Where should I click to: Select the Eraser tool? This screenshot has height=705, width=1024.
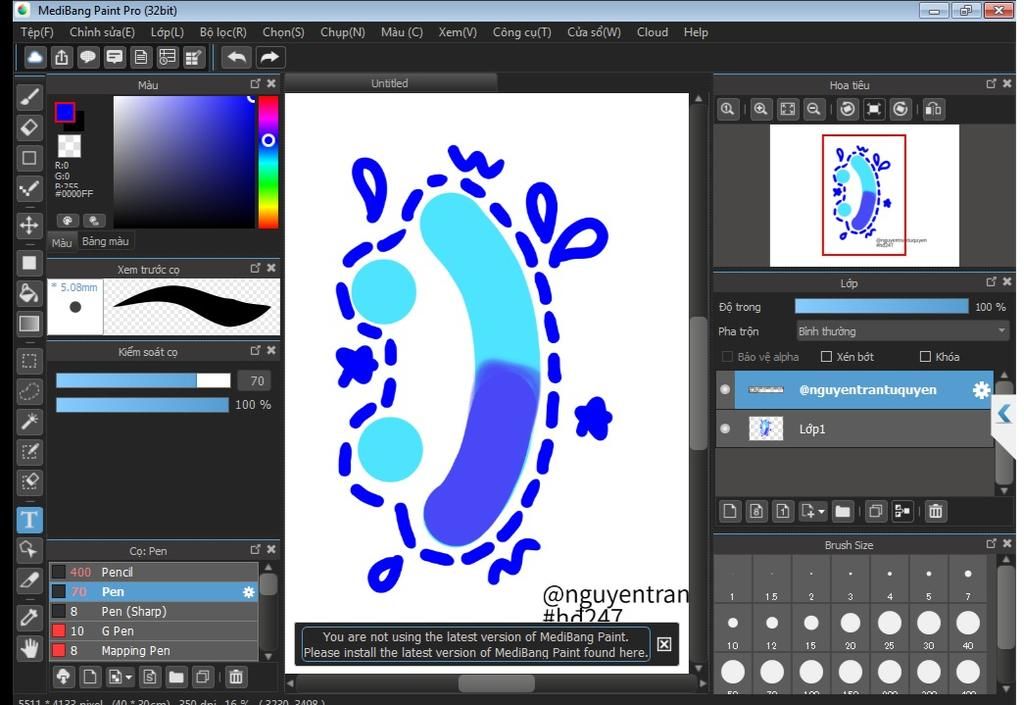click(x=29, y=127)
